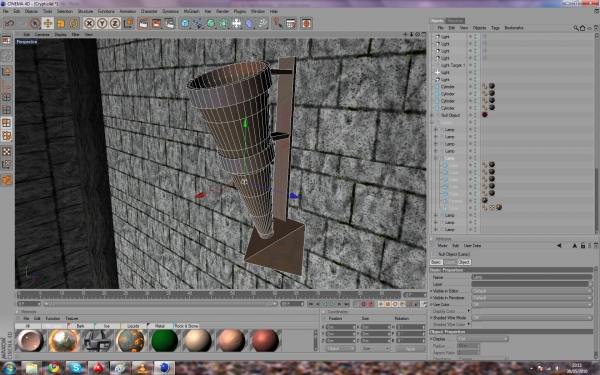
Task: Open the Shaded Wire Mode dropdown
Action: coord(532,318)
